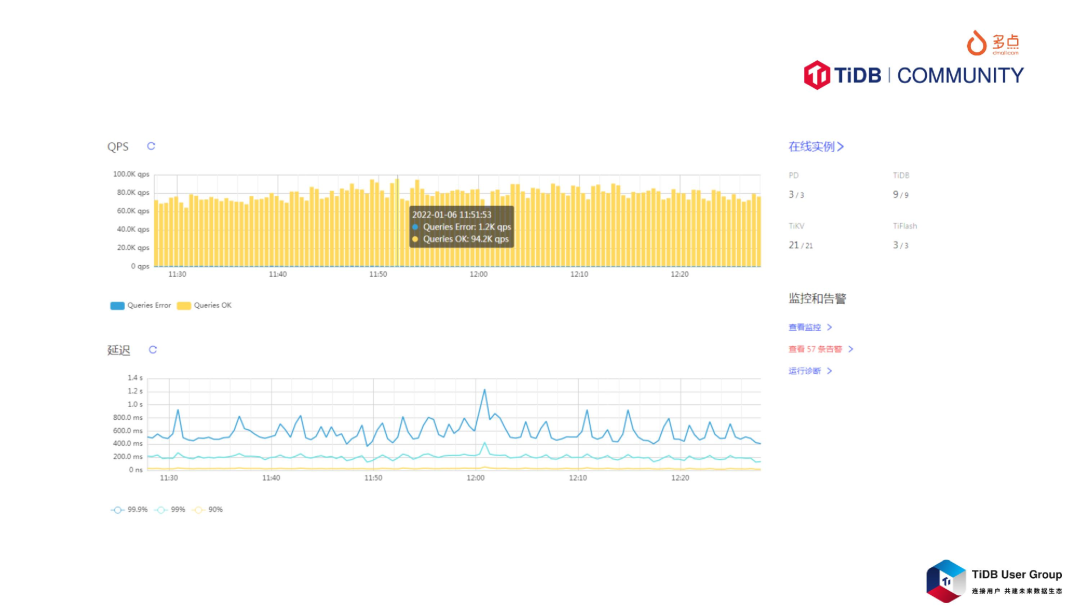This screenshot has width=1080, height=608.
Task: Click Queries OK: 94.2K qps tooltip line
Action: pos(461,239)
